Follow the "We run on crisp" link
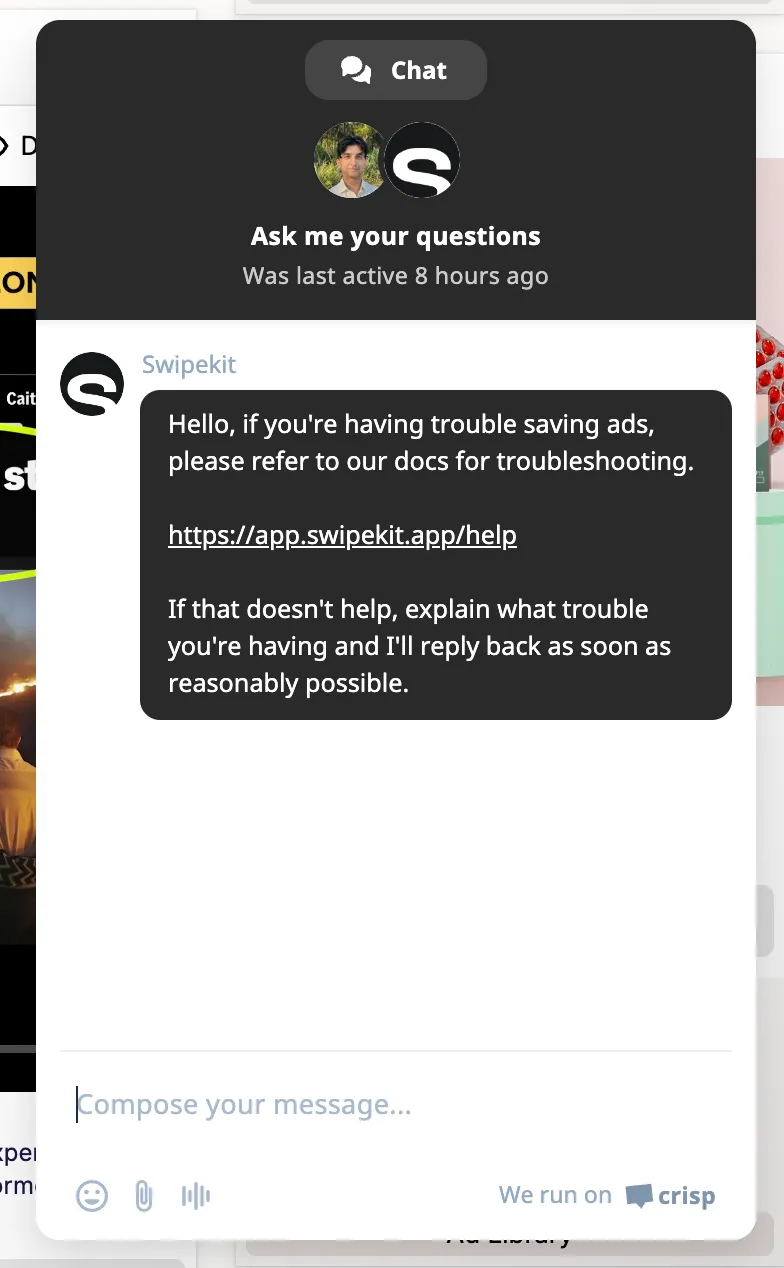Viewport: 784px width, 1268px height. click(x=607, y=1195)
